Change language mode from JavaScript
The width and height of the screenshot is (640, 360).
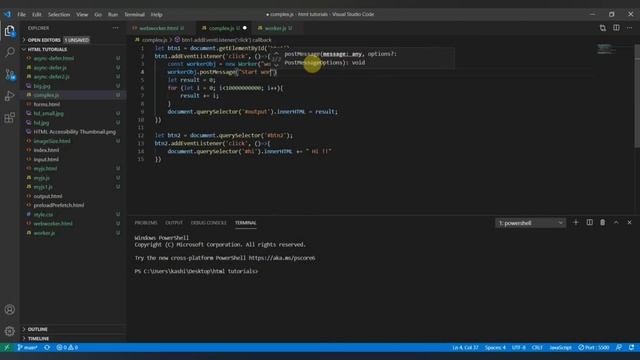click(x=560, y=347)
